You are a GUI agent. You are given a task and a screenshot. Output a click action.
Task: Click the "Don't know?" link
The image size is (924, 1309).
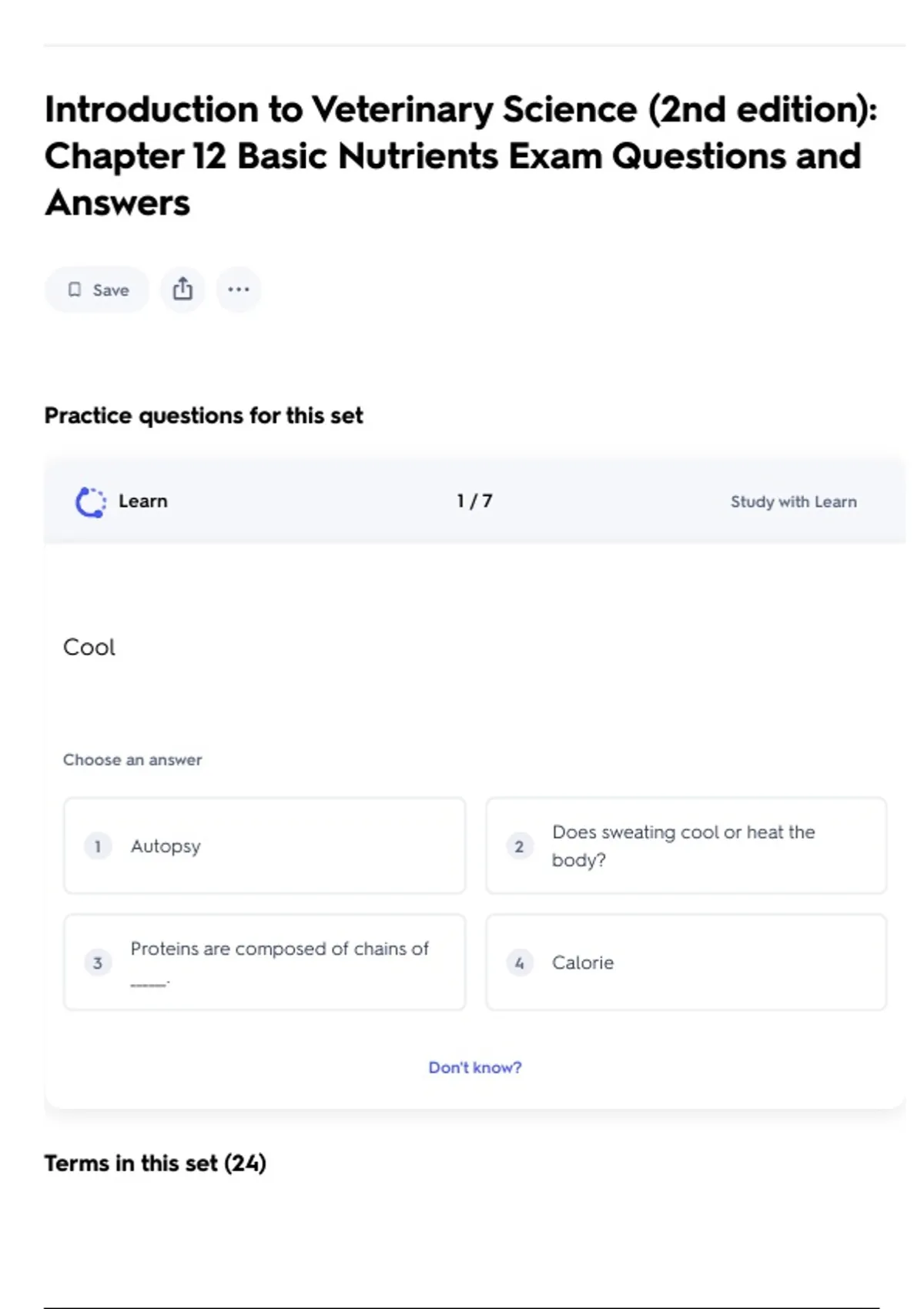point(474,1067)
